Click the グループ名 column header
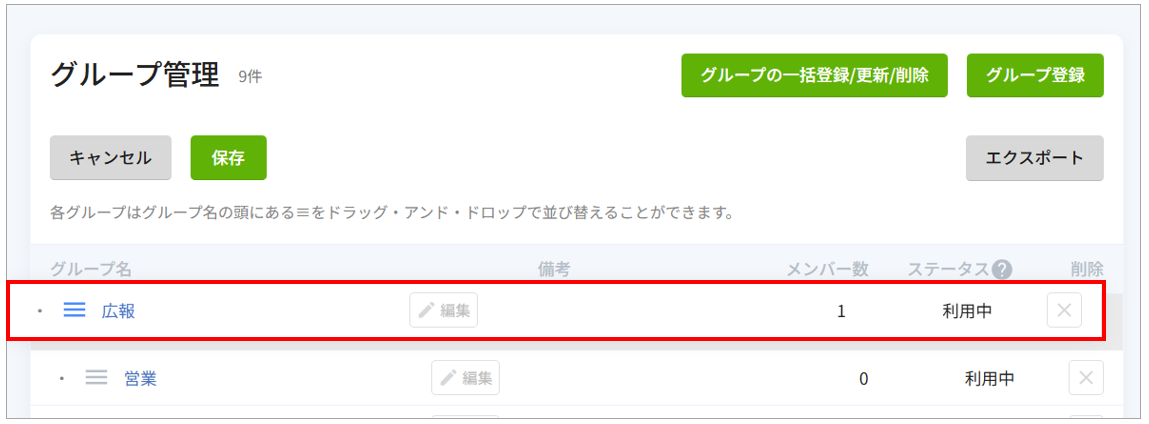The image size is (1149, 424). tap(91, 269)
